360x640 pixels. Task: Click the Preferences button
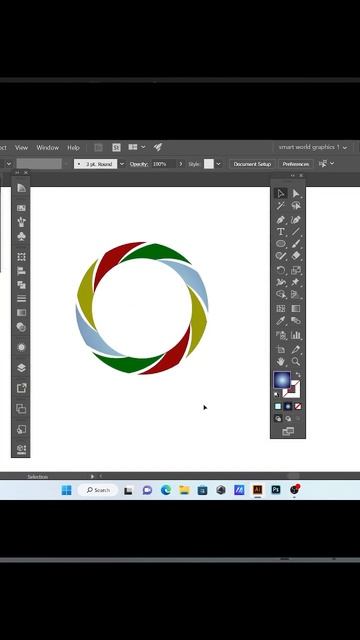[296, 164]
